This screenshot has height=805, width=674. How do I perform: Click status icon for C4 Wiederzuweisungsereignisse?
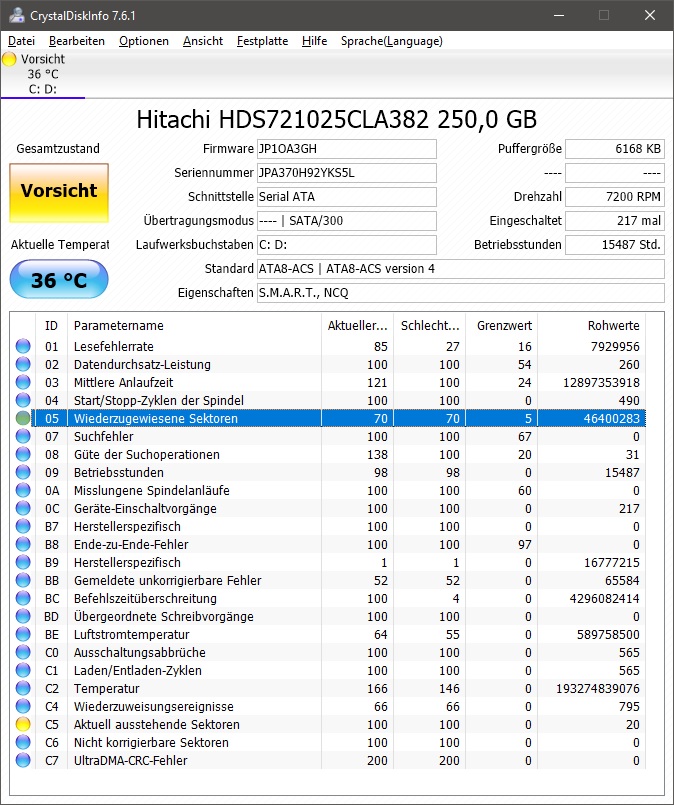(23, 706)
